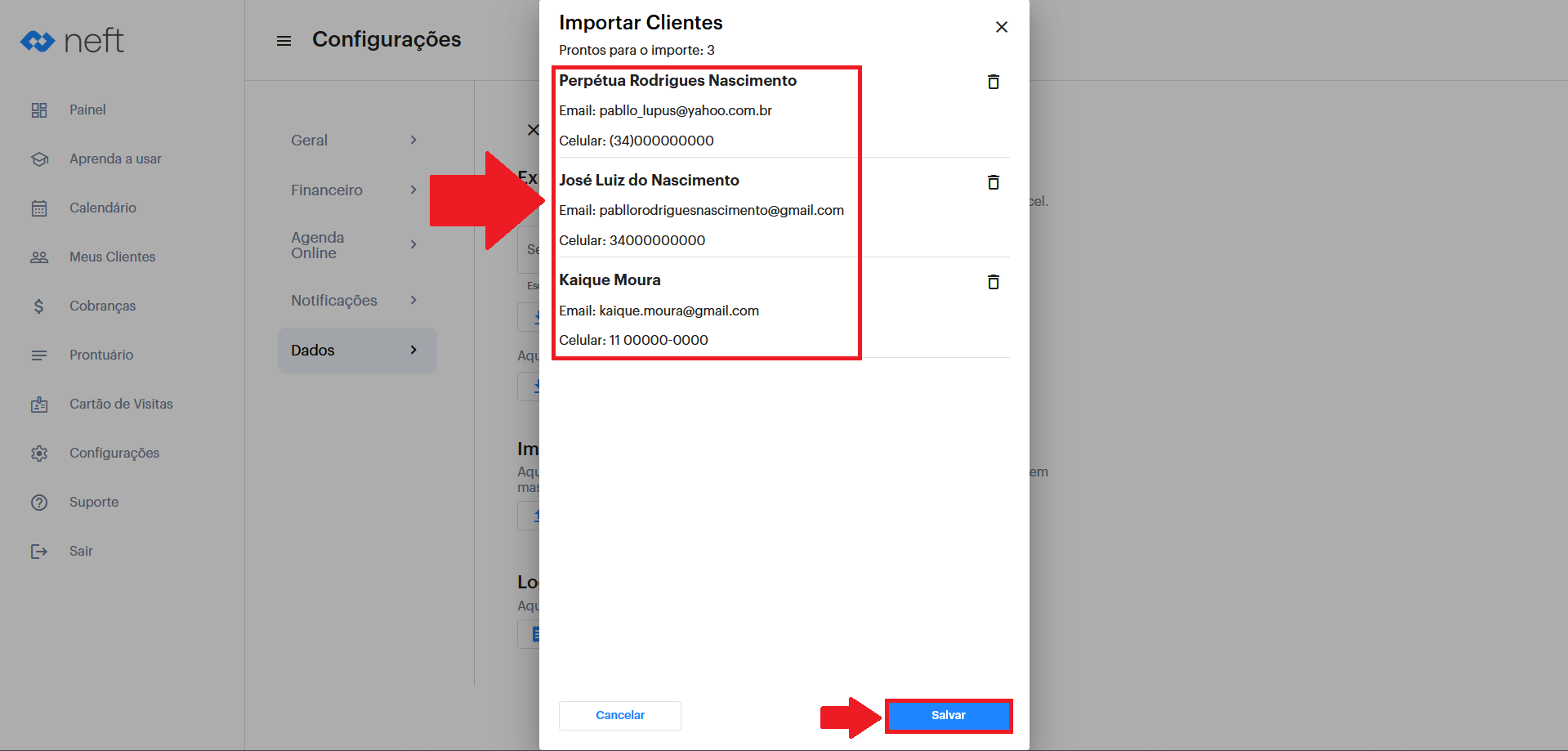
Task: Remove Kaique Moura using trash icon
Action: pos(993,282)
